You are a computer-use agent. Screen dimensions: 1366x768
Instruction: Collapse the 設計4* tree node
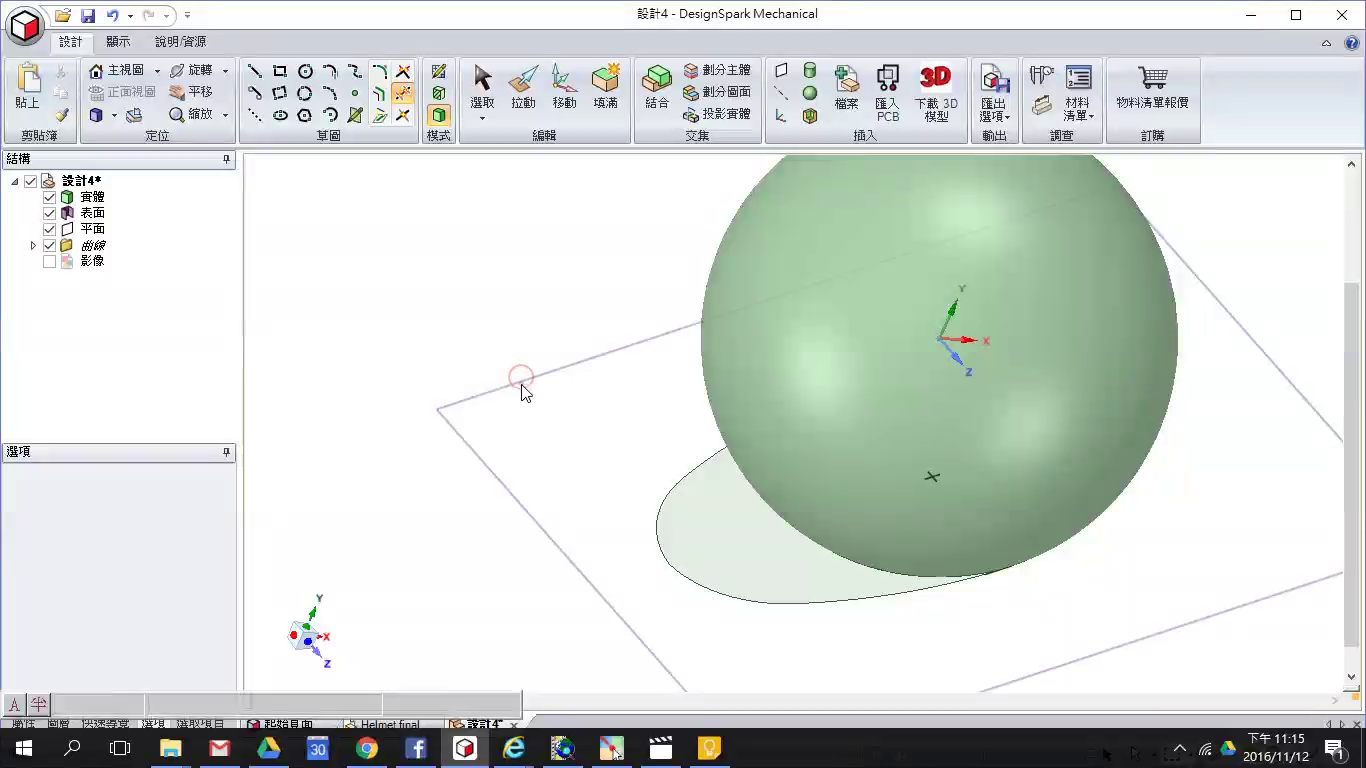click(14, 181)
